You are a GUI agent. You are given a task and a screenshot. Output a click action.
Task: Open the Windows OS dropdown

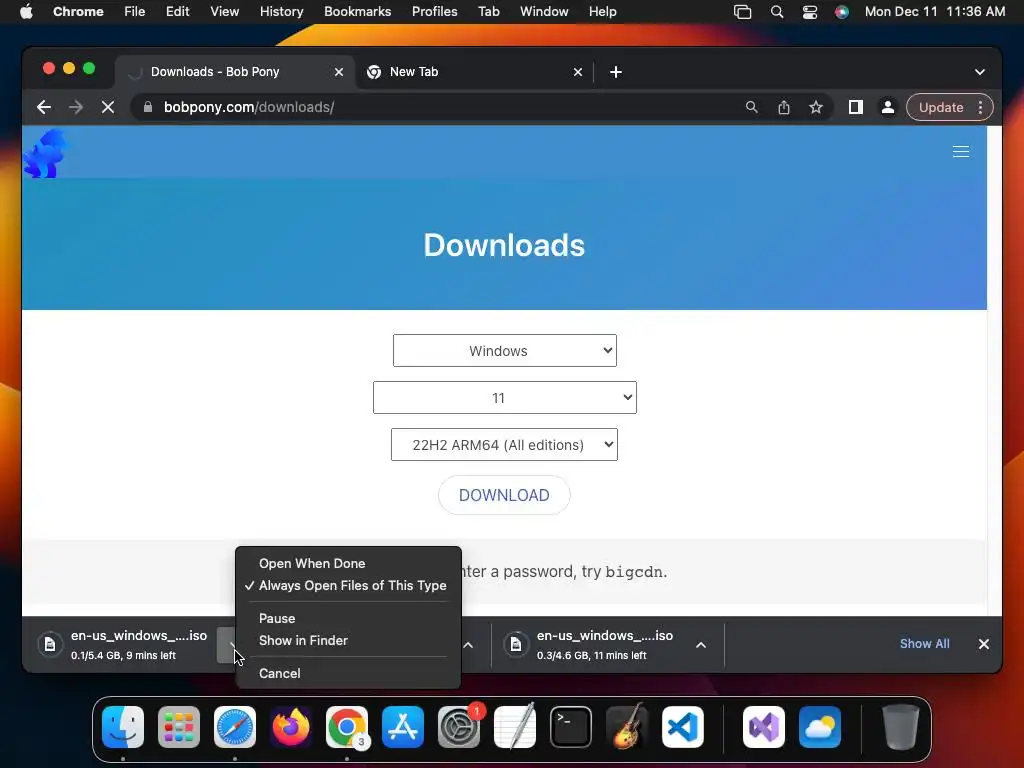coord(505,351)
